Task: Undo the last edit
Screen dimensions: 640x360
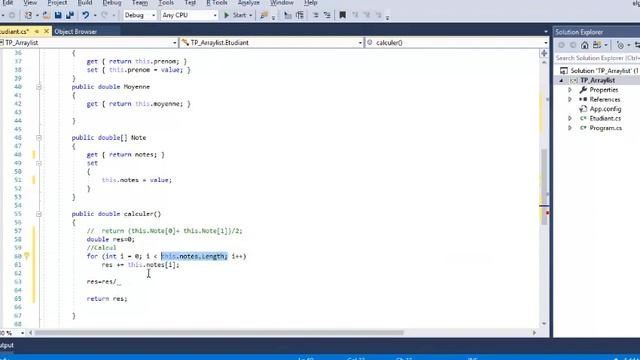Action: 85,15
